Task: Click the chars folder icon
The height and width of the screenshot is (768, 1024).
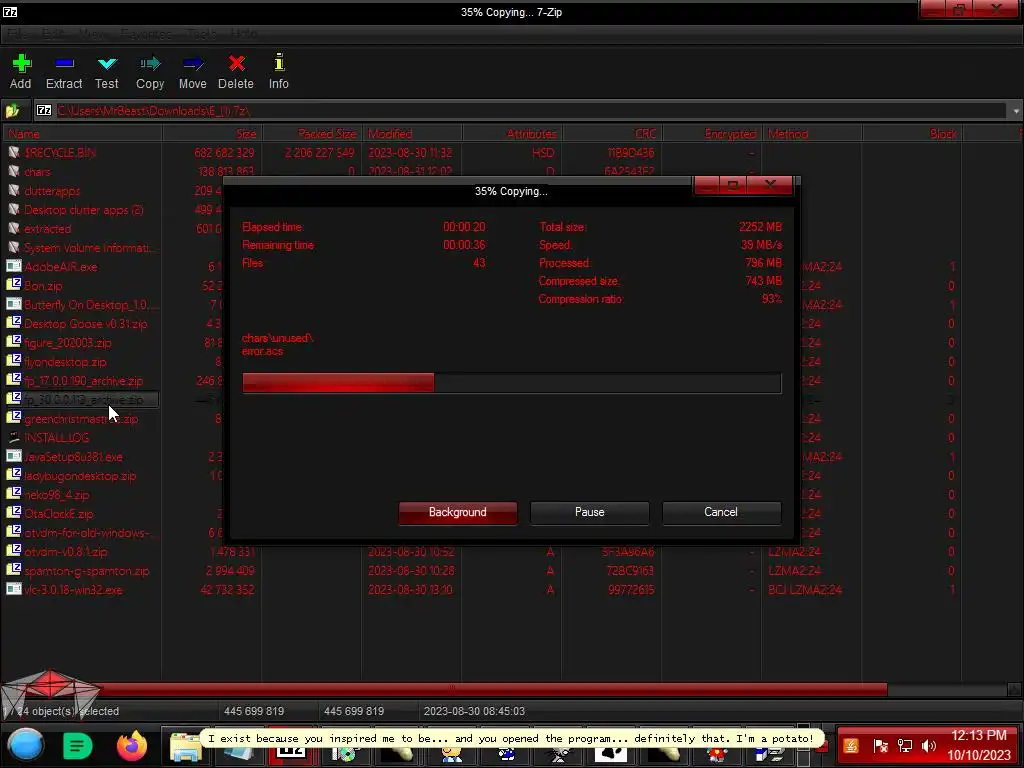Action: [x=14, y=171]
